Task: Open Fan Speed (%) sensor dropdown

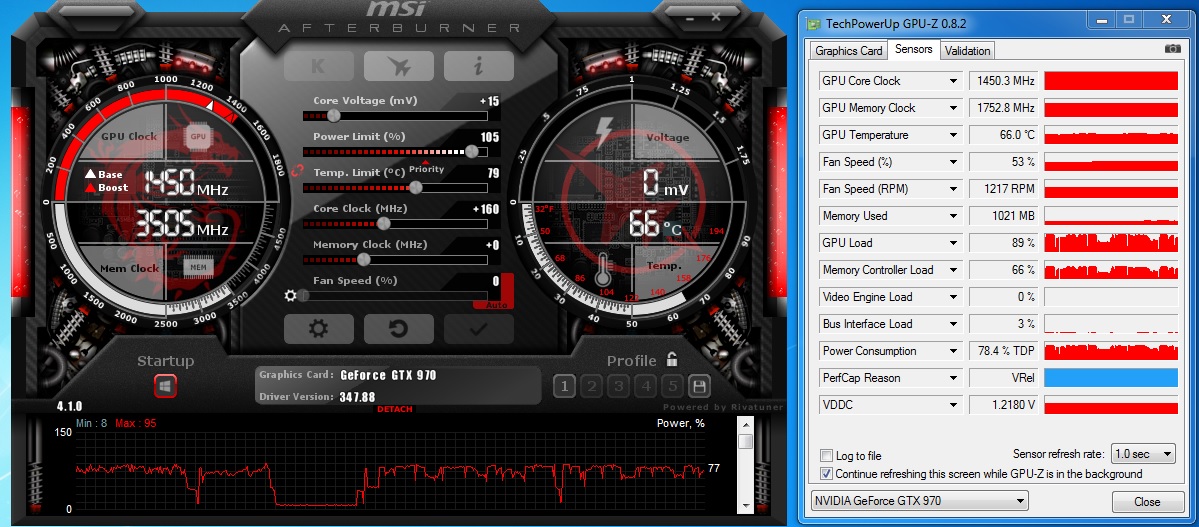Action: coord(954,162)
